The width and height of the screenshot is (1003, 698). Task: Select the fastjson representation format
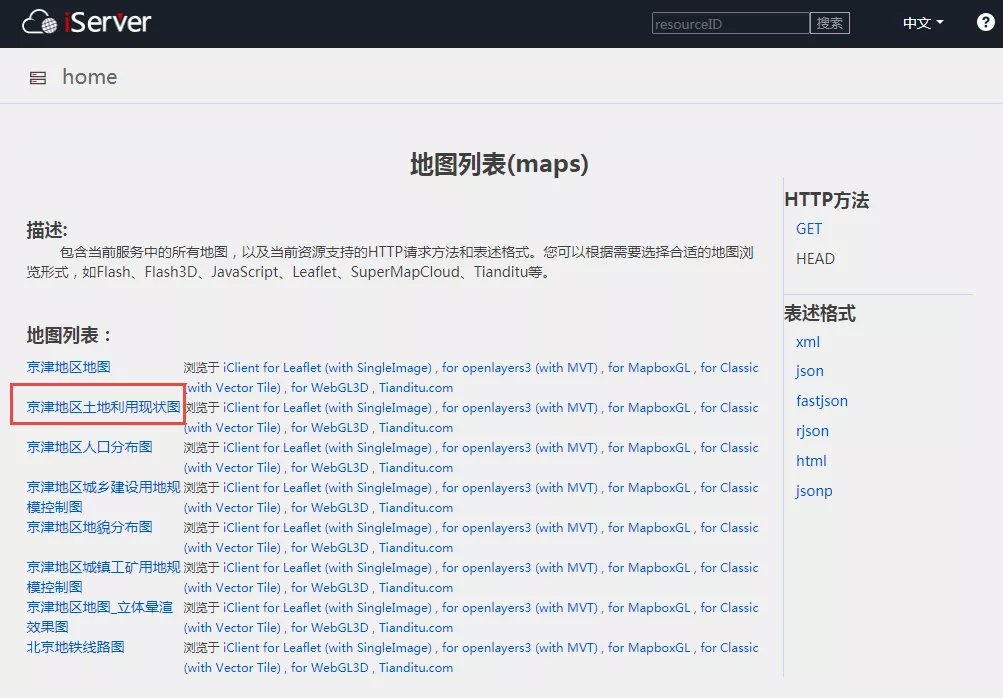821,401
